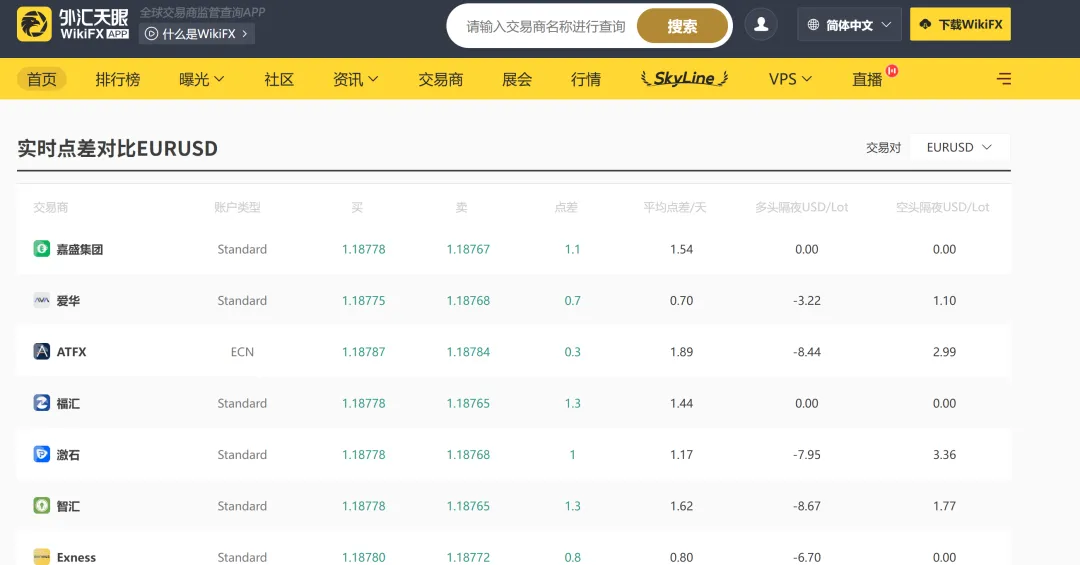The height and width of the screenshot is (565, 1080).
Task: Click the live badge on 直播
Action: [x=892, y=70]
